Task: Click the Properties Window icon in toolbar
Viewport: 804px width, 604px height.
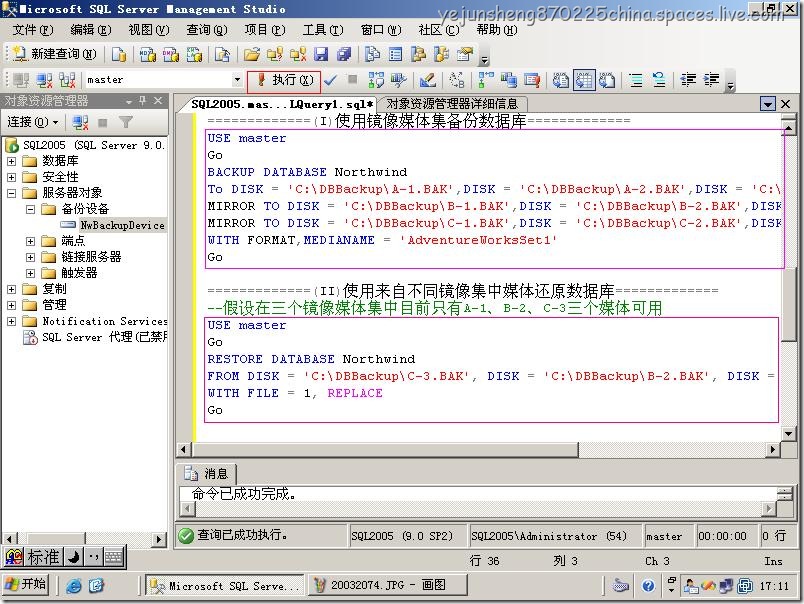Action: 465,54
